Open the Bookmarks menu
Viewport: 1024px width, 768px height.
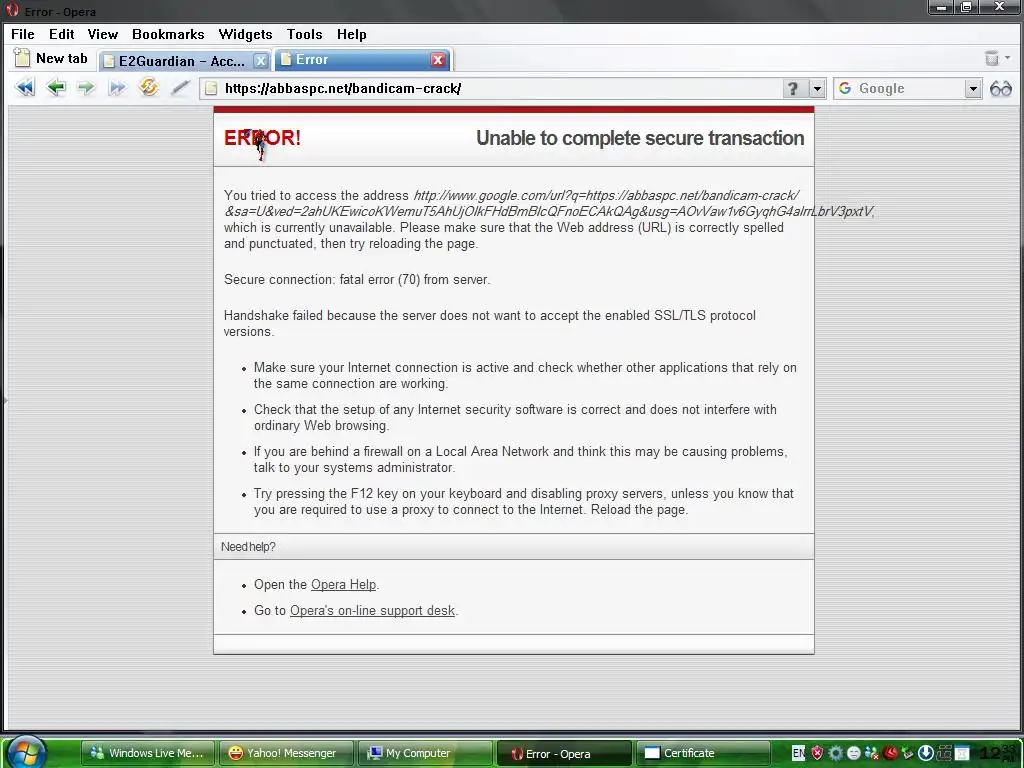click(x=168, y=34)
